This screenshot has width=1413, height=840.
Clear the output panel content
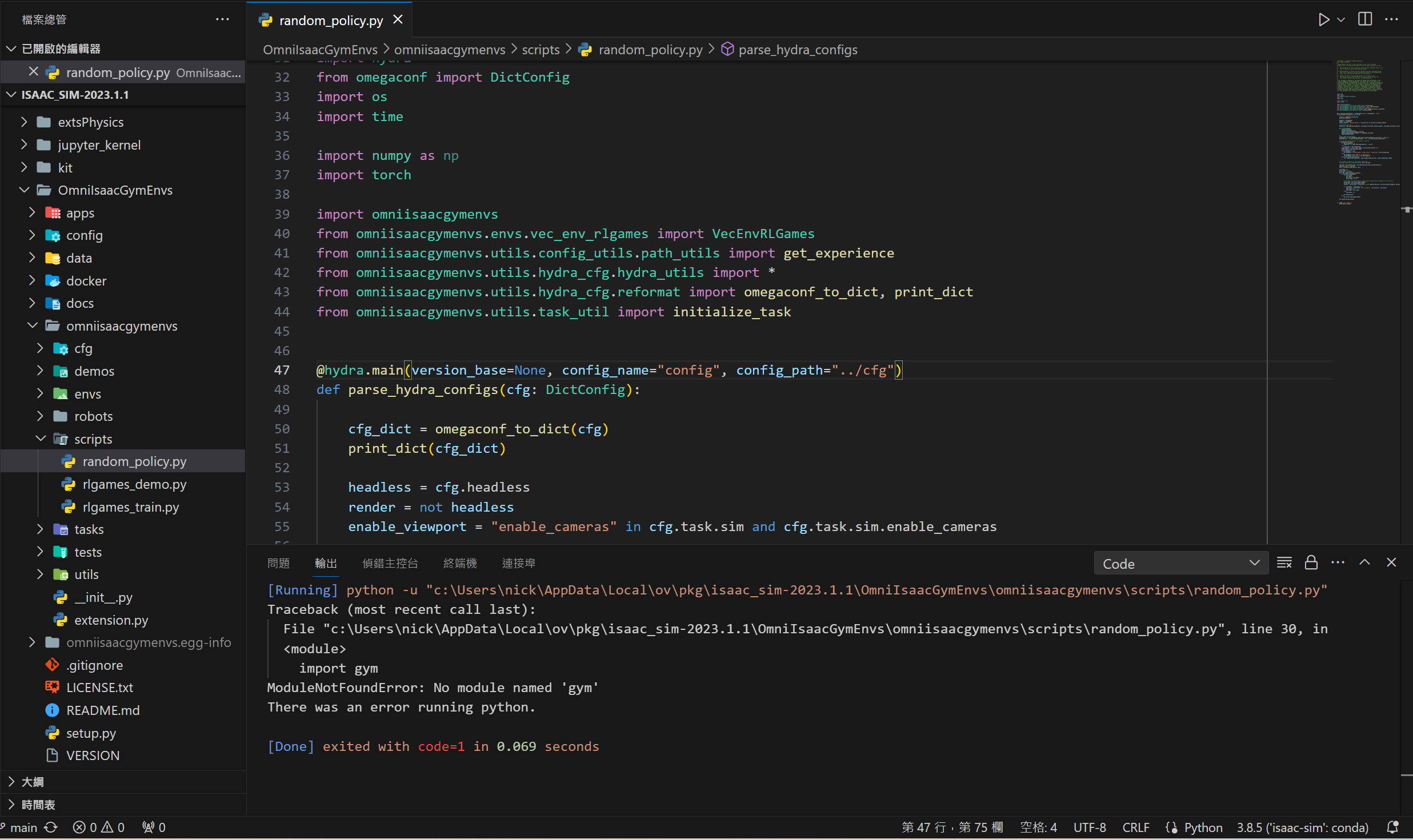(x=1284, y=562)
